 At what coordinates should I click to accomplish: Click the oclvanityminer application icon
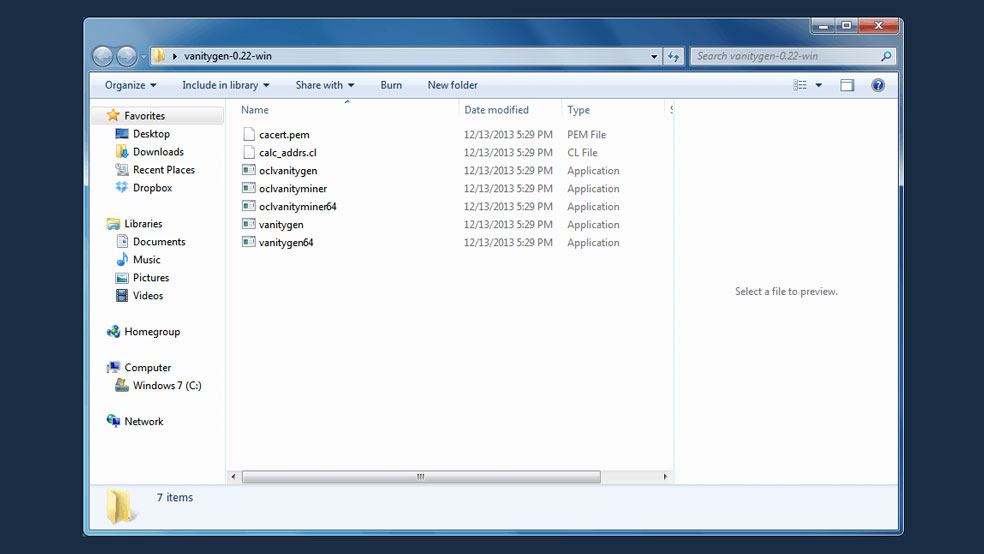pyautogui.click(x=249, y=188)
